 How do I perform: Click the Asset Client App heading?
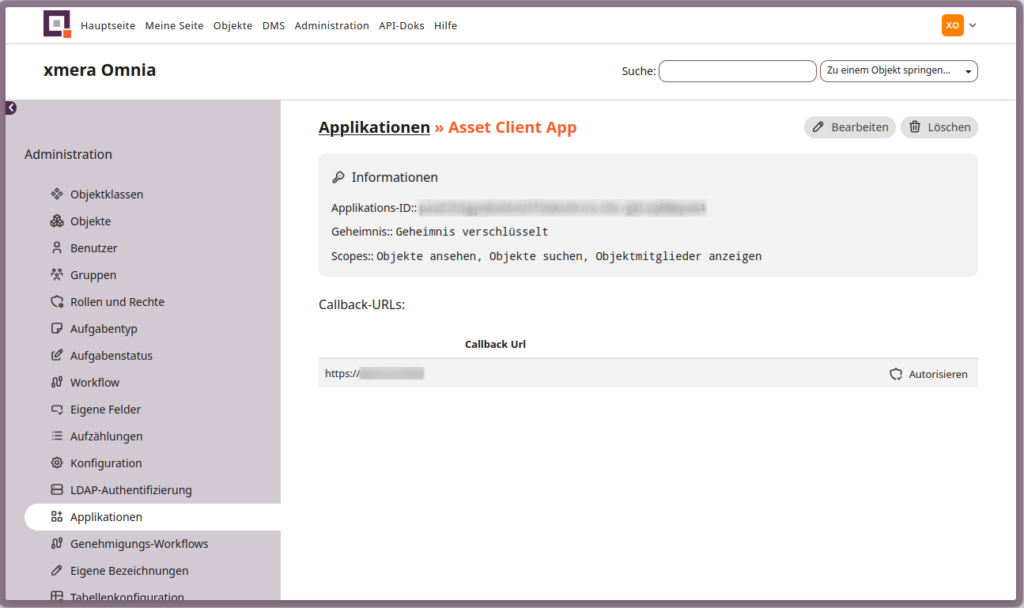tap(513, 127)
